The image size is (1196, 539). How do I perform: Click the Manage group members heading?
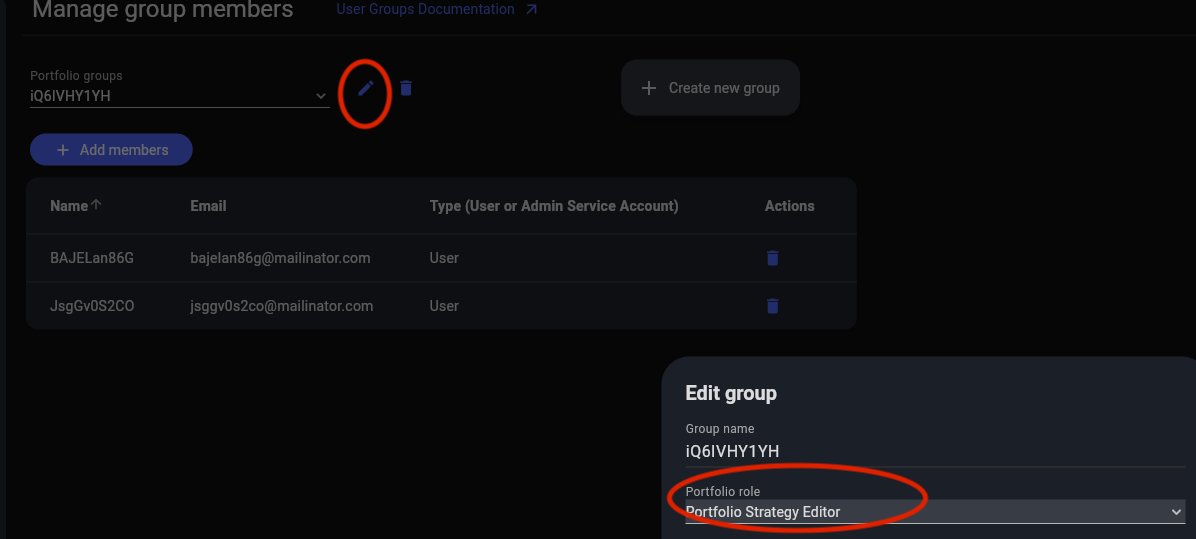coord(162,10)
